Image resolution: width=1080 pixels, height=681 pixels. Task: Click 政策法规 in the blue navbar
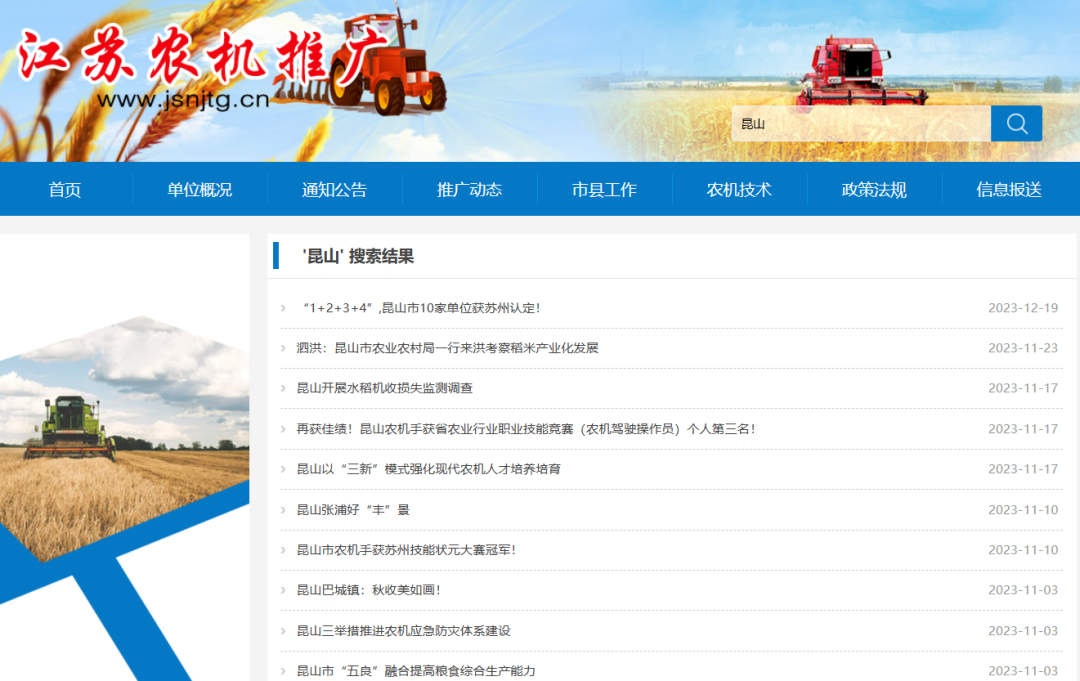click(874, 190)
